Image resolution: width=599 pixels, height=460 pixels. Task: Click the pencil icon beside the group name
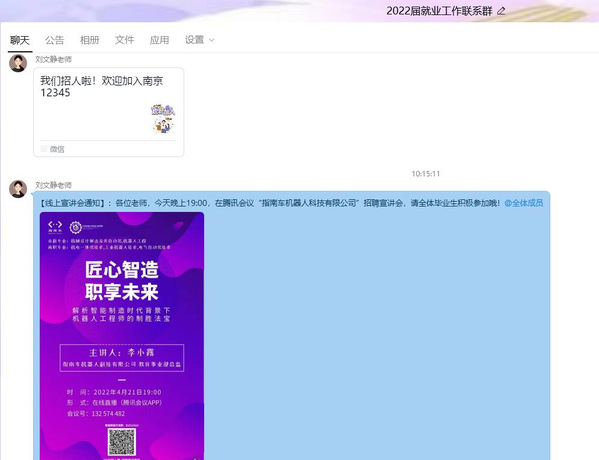501,11
